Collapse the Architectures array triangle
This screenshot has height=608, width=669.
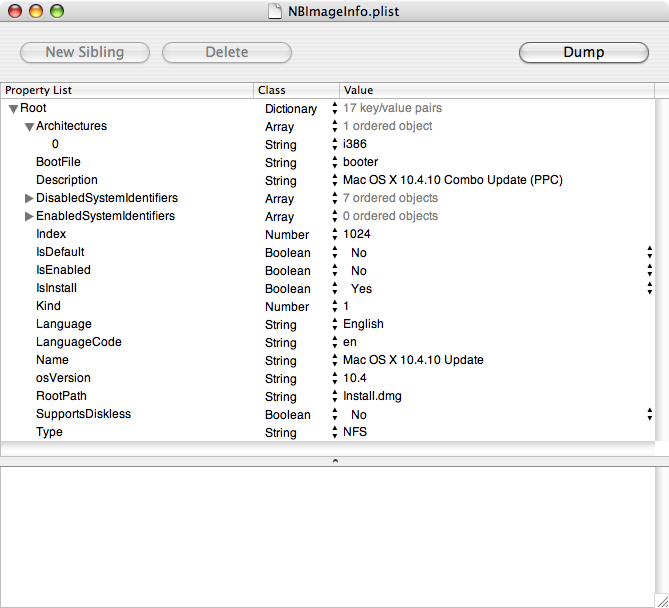point(29,127)
